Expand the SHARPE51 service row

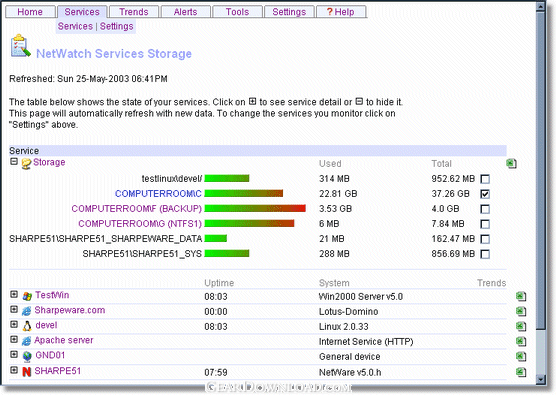(14, 370)
